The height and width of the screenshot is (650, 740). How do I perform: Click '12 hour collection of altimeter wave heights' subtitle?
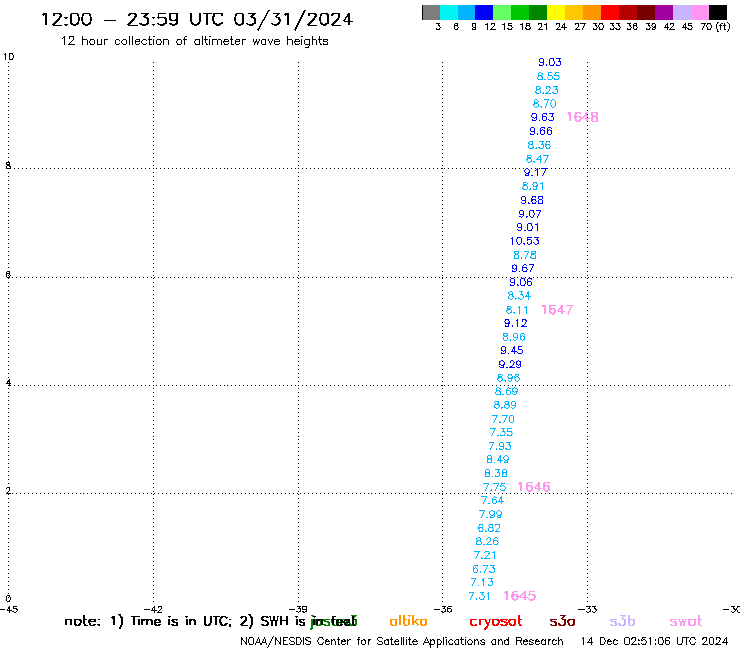click(194, 42)
